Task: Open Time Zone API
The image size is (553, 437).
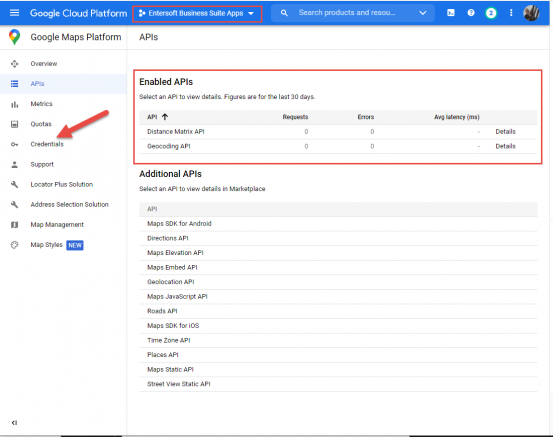Action: (169, 340)
